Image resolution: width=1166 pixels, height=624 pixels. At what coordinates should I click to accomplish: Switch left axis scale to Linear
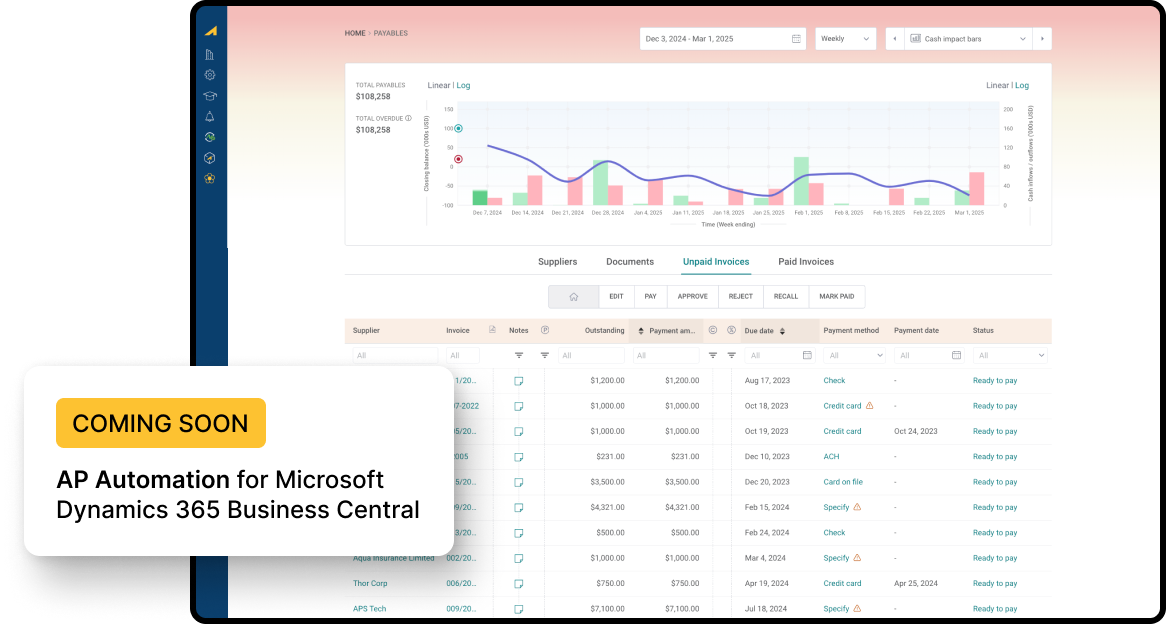click(439, 86)
